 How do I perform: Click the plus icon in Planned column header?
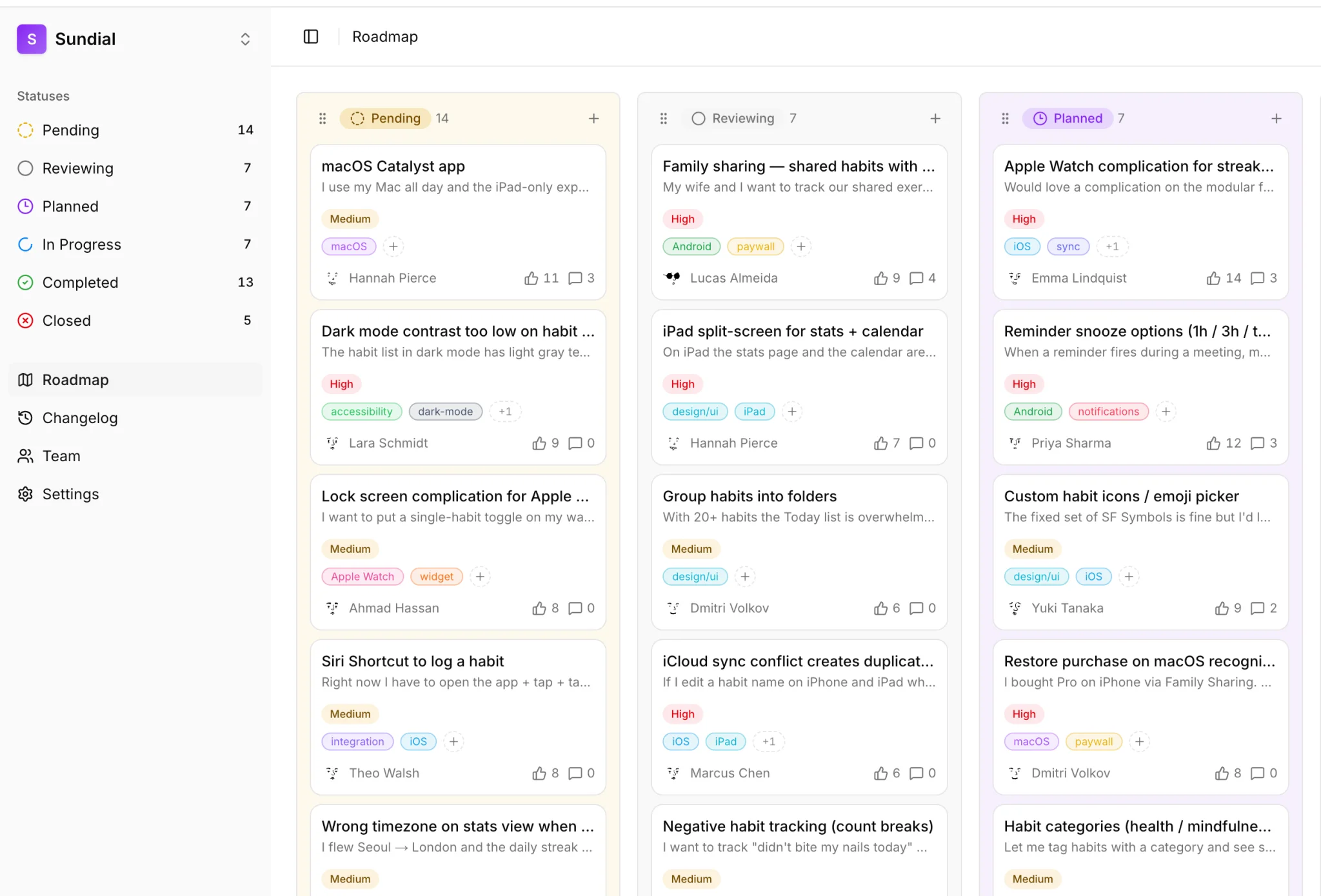click(x=1276, y=119)
